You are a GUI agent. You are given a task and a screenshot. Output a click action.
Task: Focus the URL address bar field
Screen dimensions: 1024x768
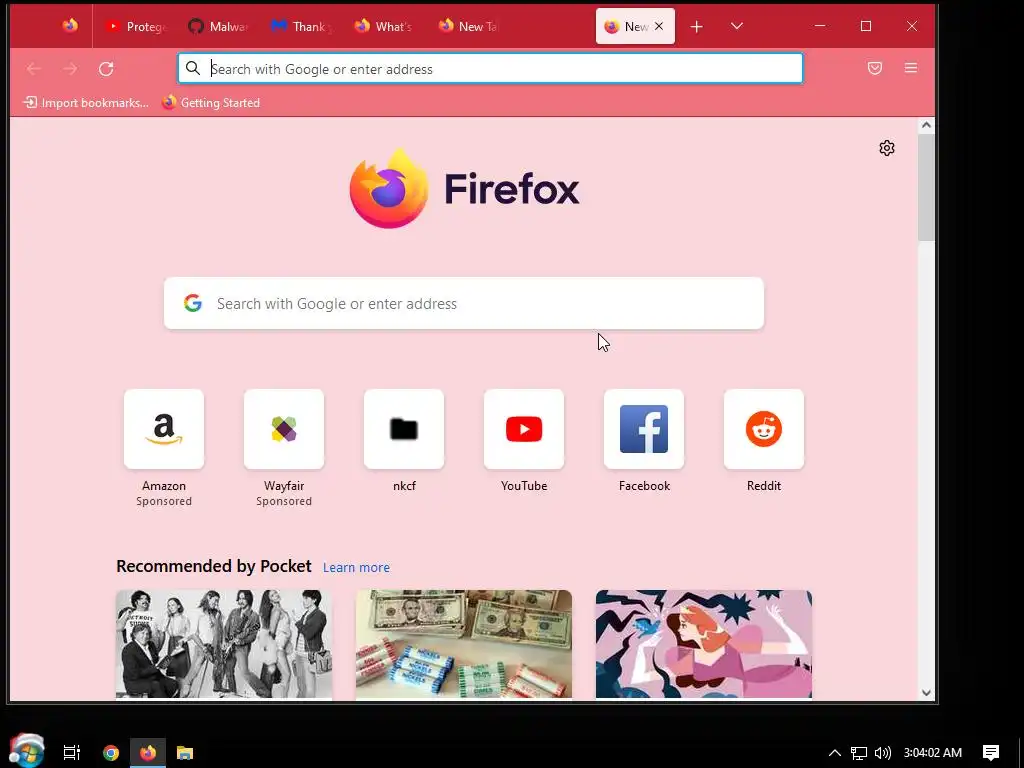pos(490,69)
